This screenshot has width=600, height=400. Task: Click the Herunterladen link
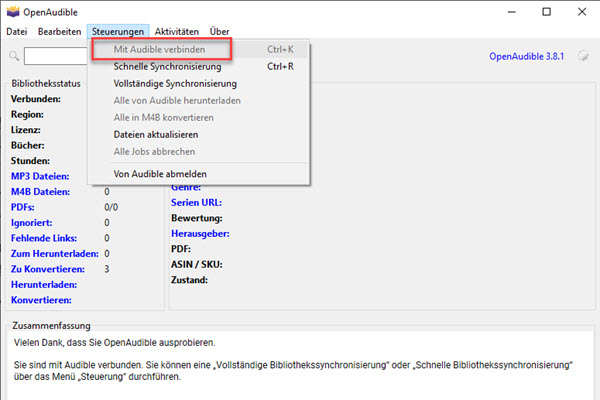tap(44, 285)
